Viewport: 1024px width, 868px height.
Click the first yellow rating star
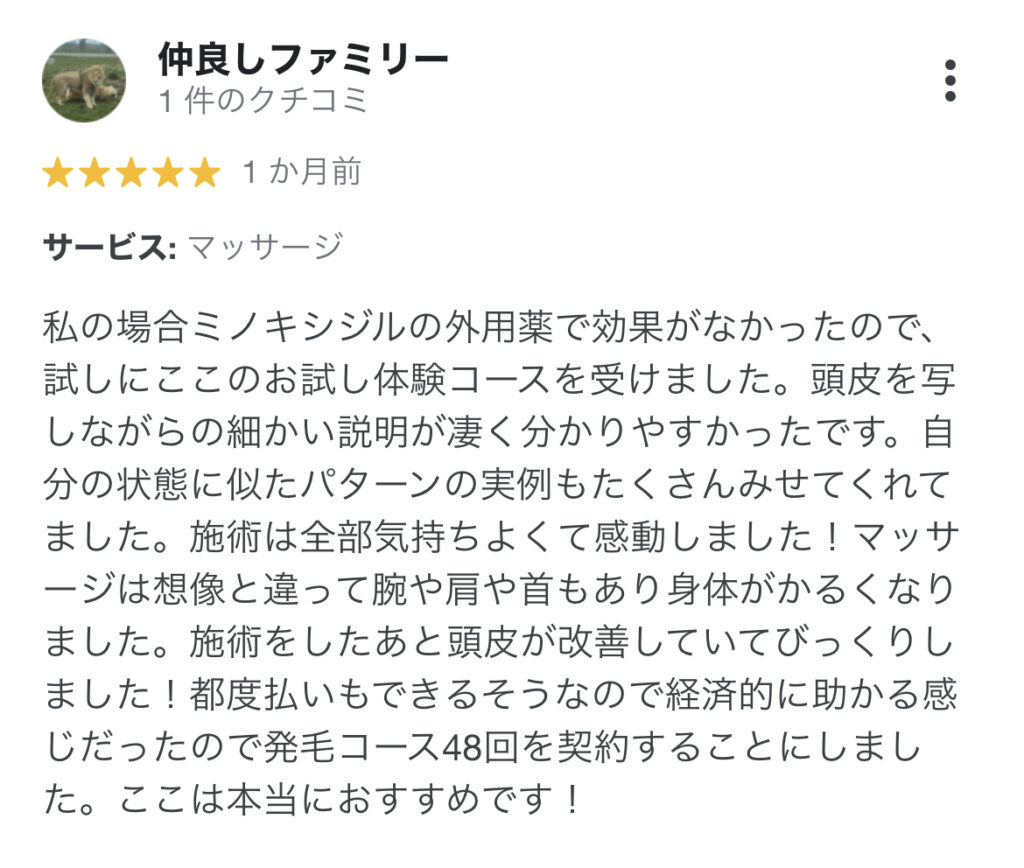tap(57, 173)
